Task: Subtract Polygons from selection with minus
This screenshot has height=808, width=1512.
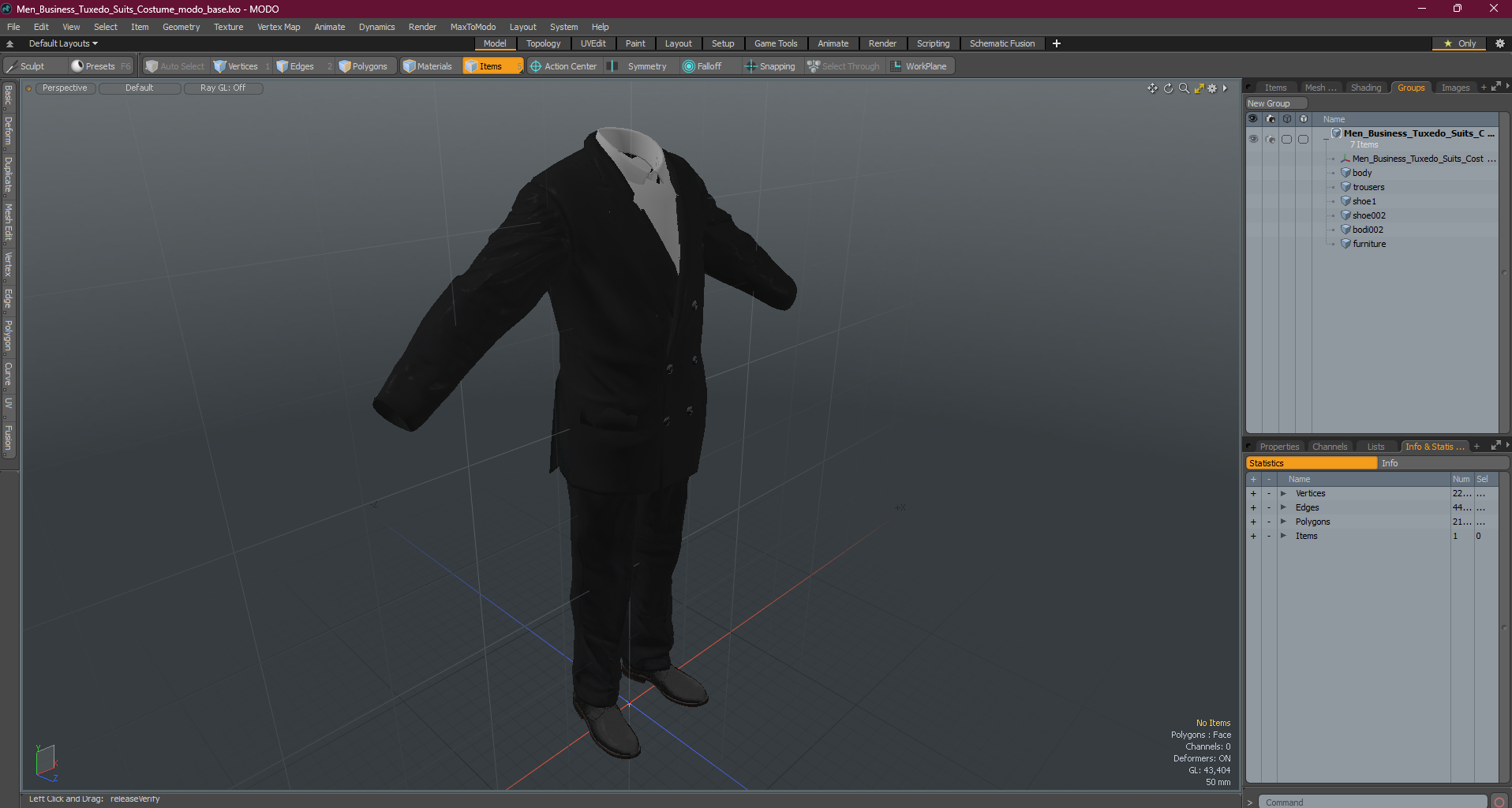Action: pyautogui.click(x=1269, y=522)
